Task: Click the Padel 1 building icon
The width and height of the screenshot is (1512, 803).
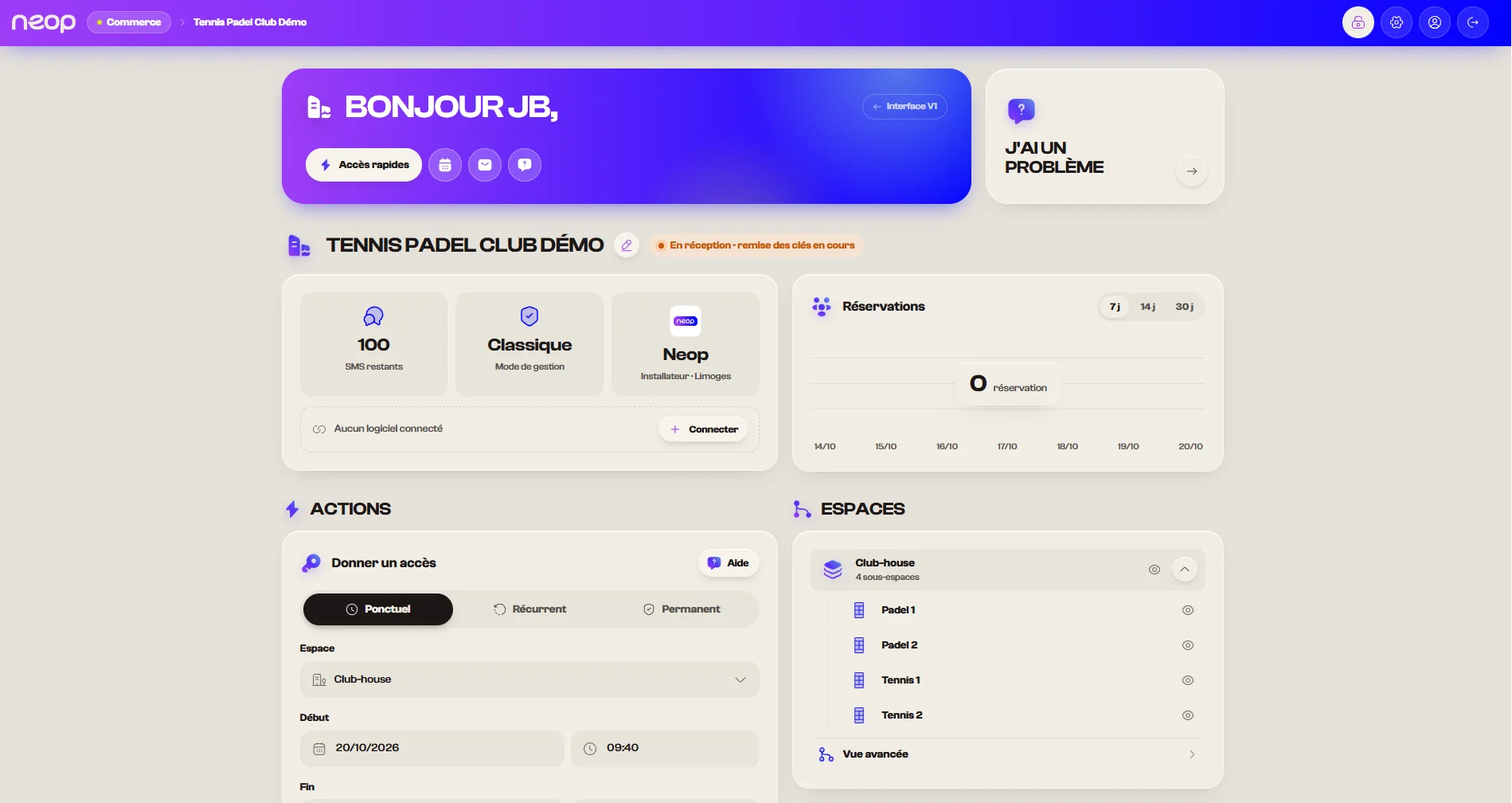Action: click(859, 610)
